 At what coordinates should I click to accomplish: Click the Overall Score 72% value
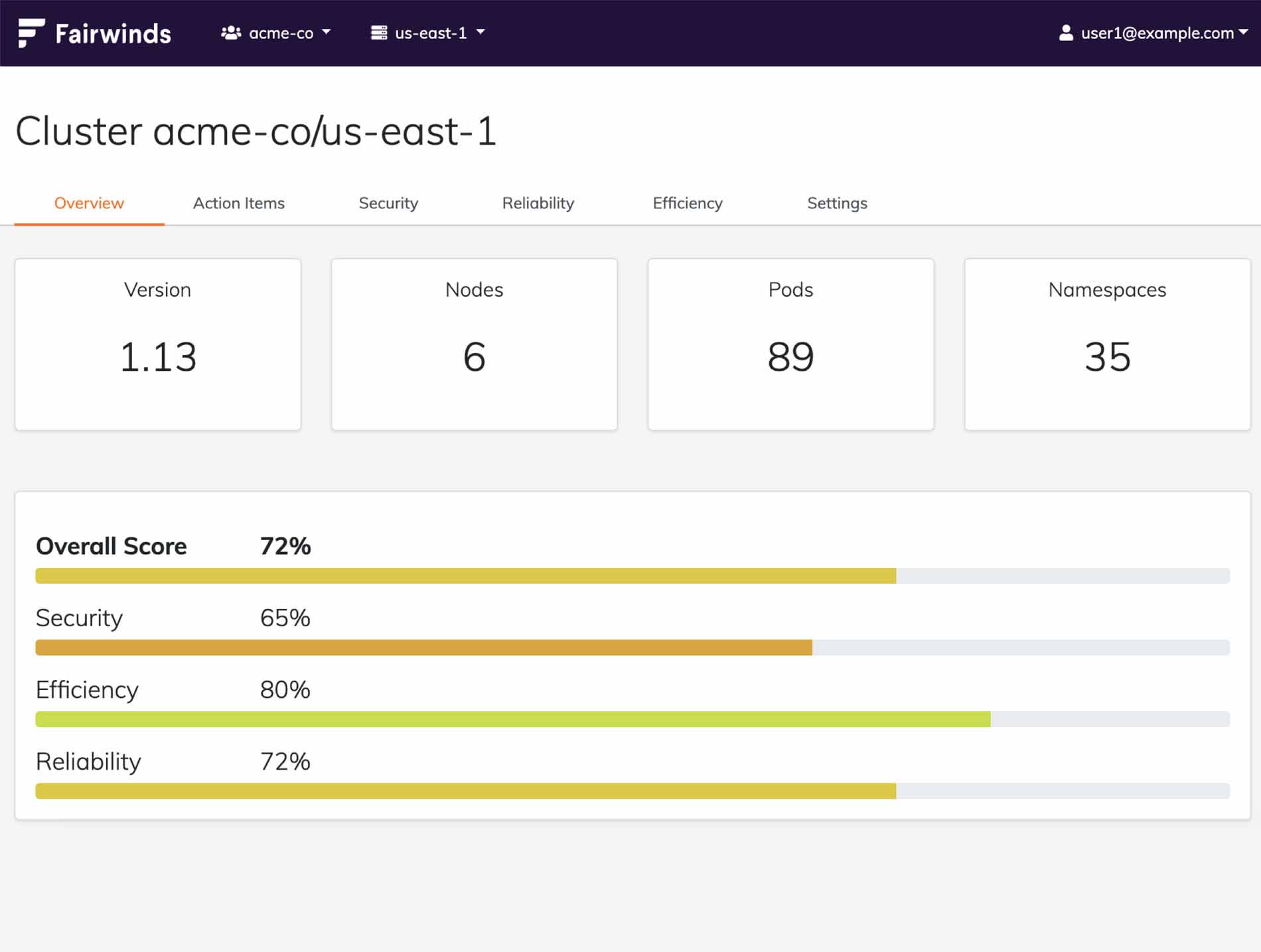point(285,546)
